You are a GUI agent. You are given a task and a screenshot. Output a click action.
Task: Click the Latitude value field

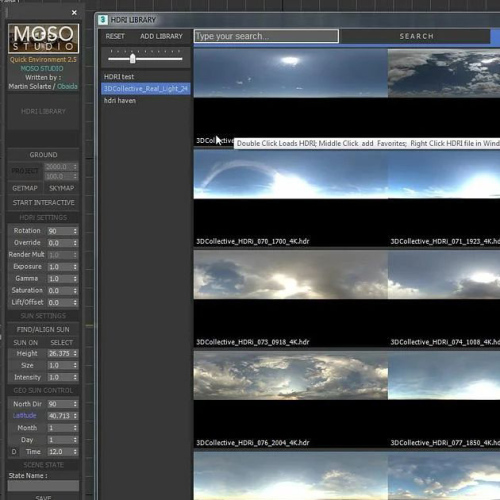point(59,416)
